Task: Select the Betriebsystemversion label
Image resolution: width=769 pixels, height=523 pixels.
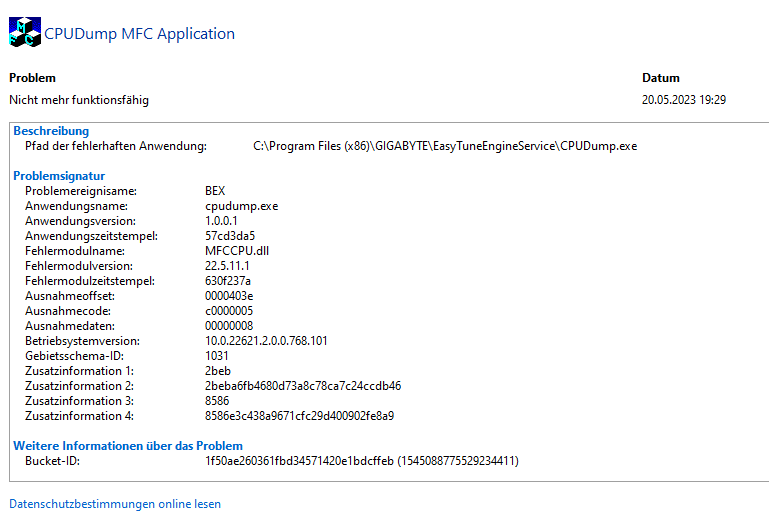Action: coord(82,341)
